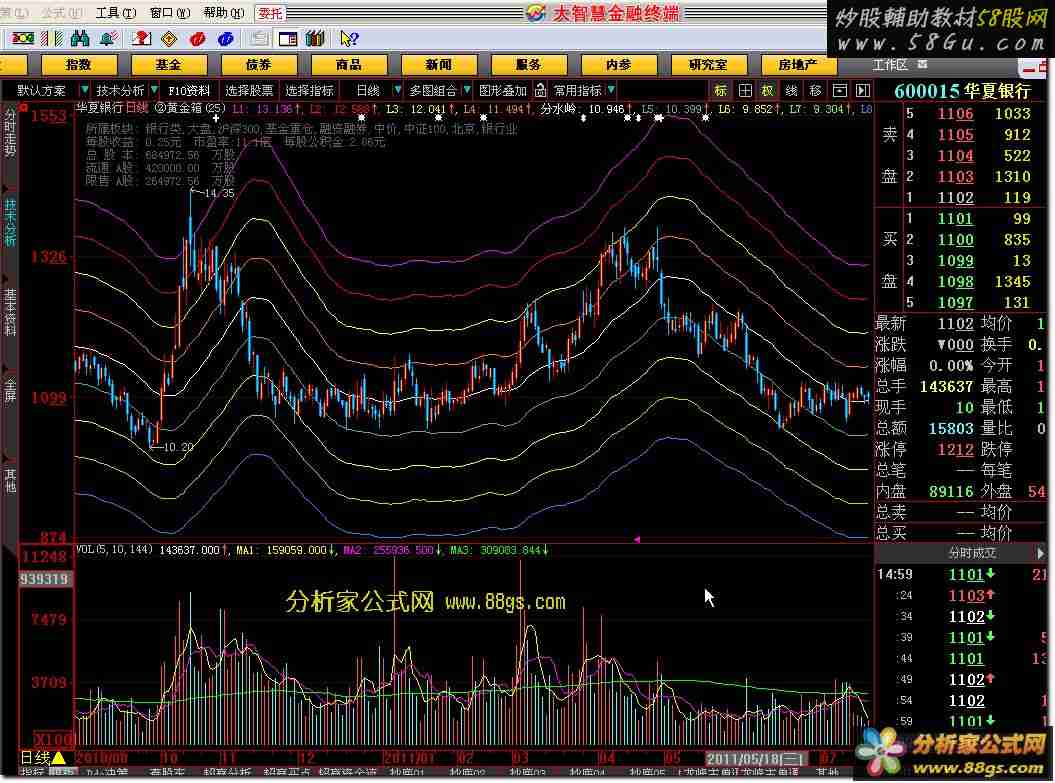Select the 基金 yellow tab
1055x783 pixels.
click(x=169, y=65)
